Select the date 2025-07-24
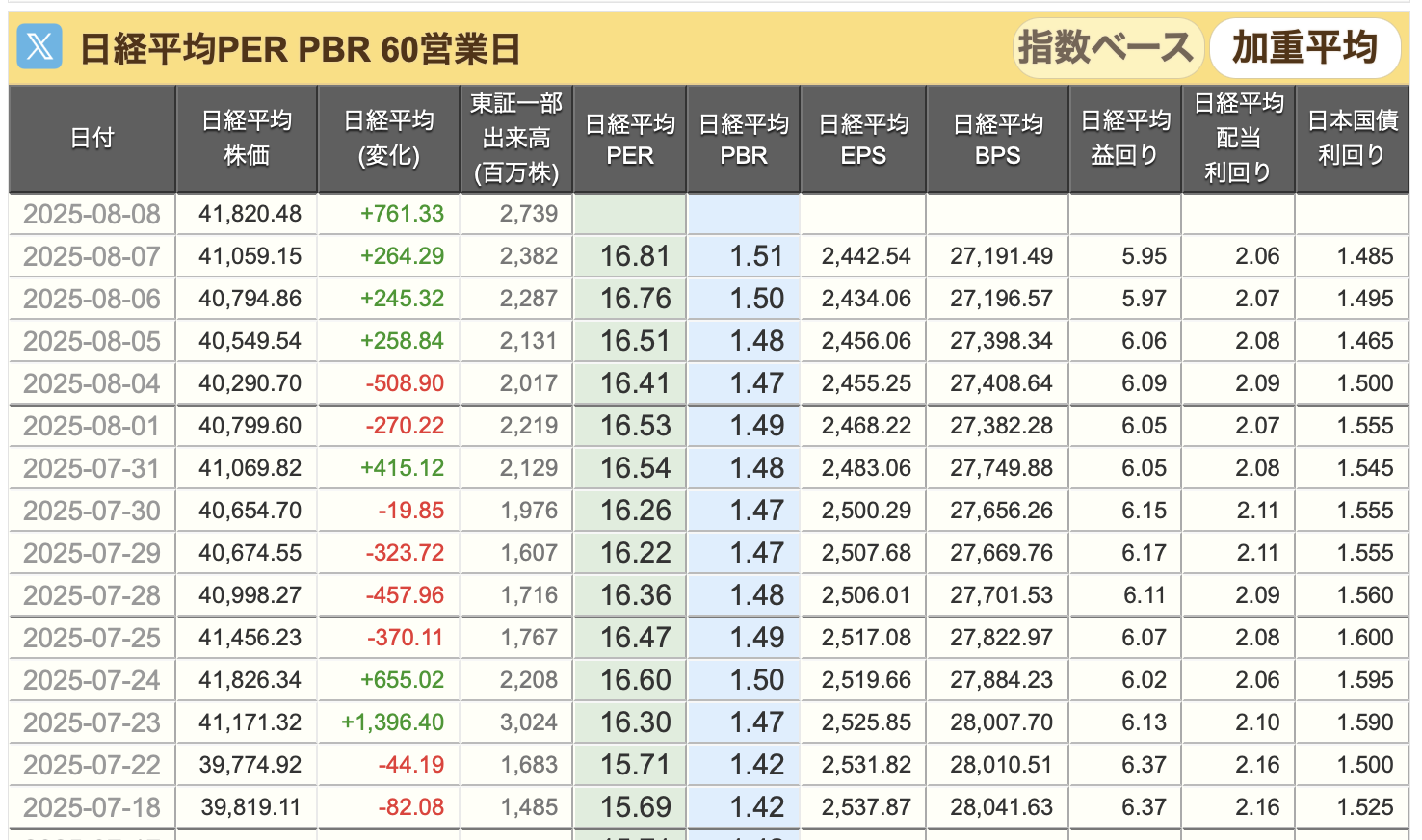 click(x=92, y=680)
